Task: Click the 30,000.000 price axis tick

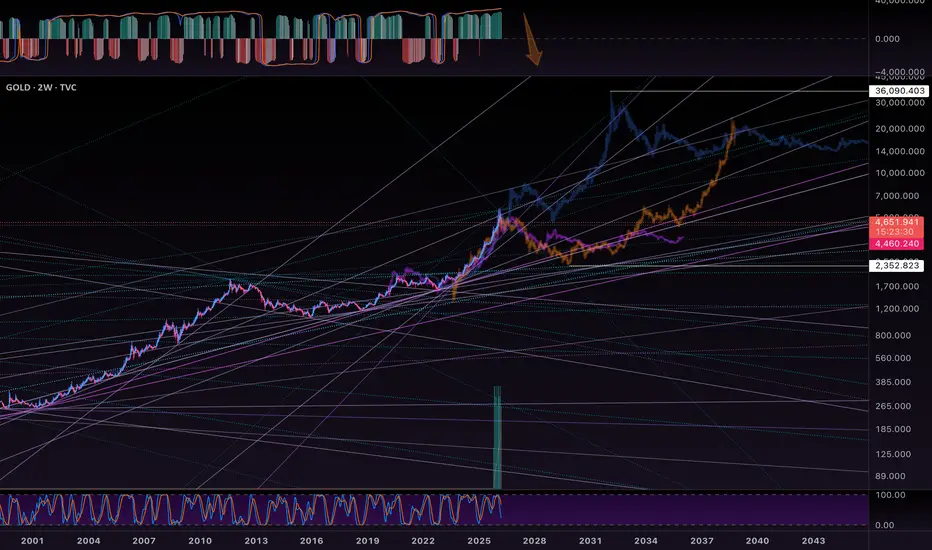Action: point(899,103)
